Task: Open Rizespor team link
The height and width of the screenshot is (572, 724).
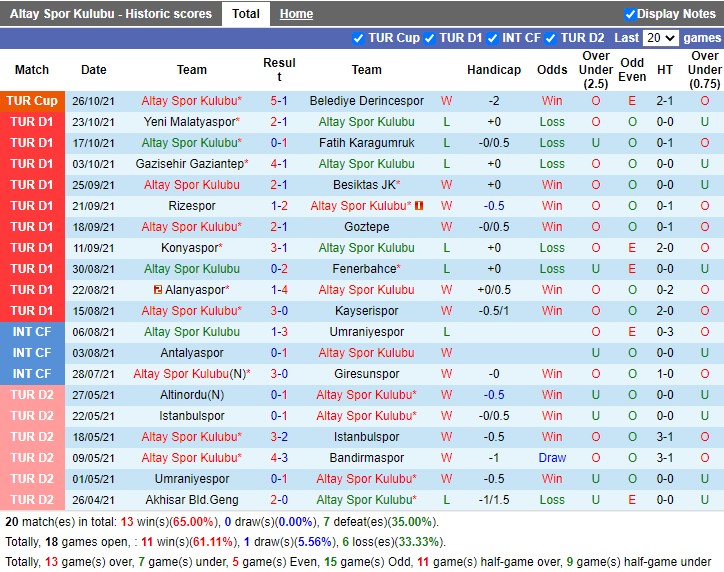Action: tap(192, 206)
